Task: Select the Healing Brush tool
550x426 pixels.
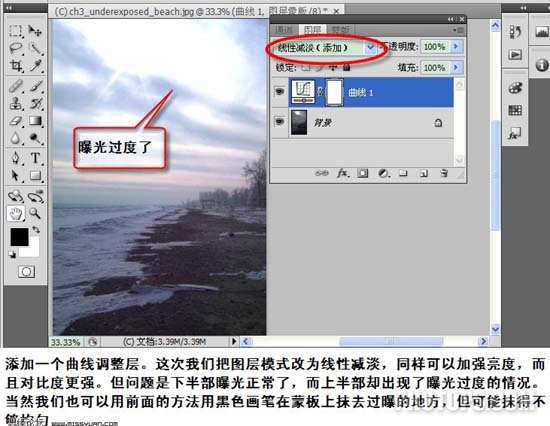Action: (15, 86)
